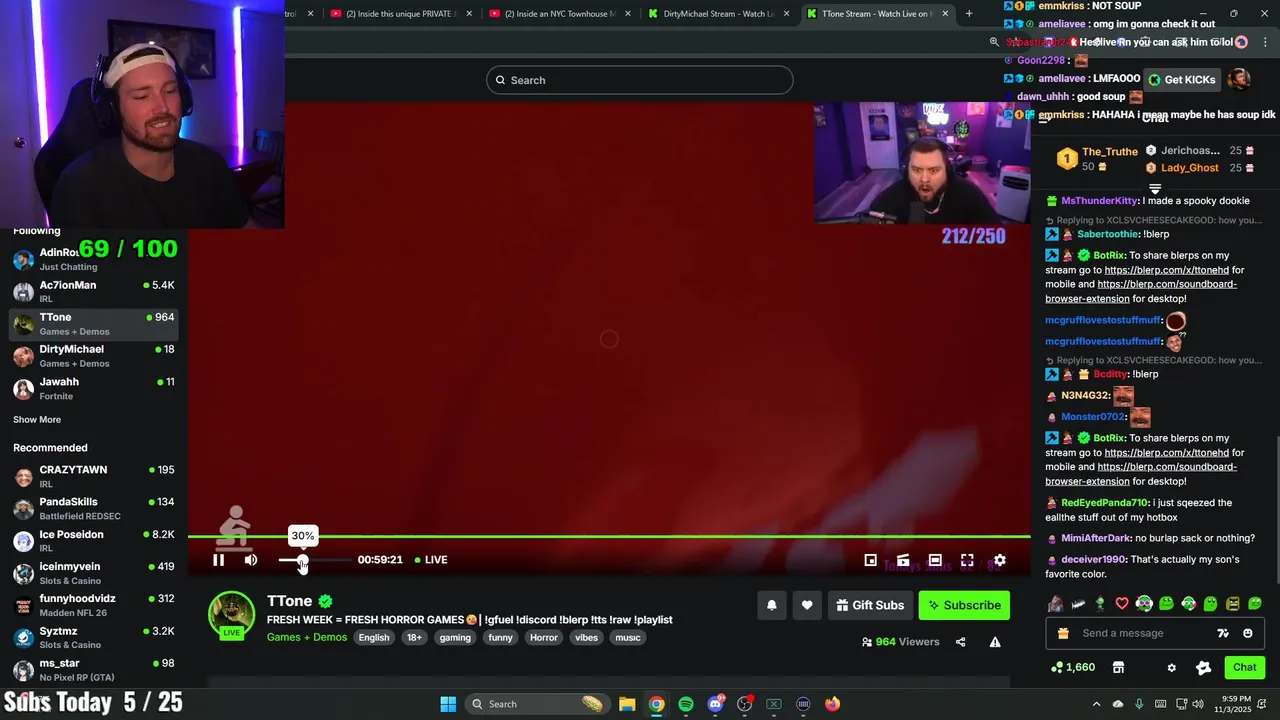Image resolution: width=1280 pixels, height=720 pixels.
Task: Toggle theater mode in the player
Action: [935, 561]
